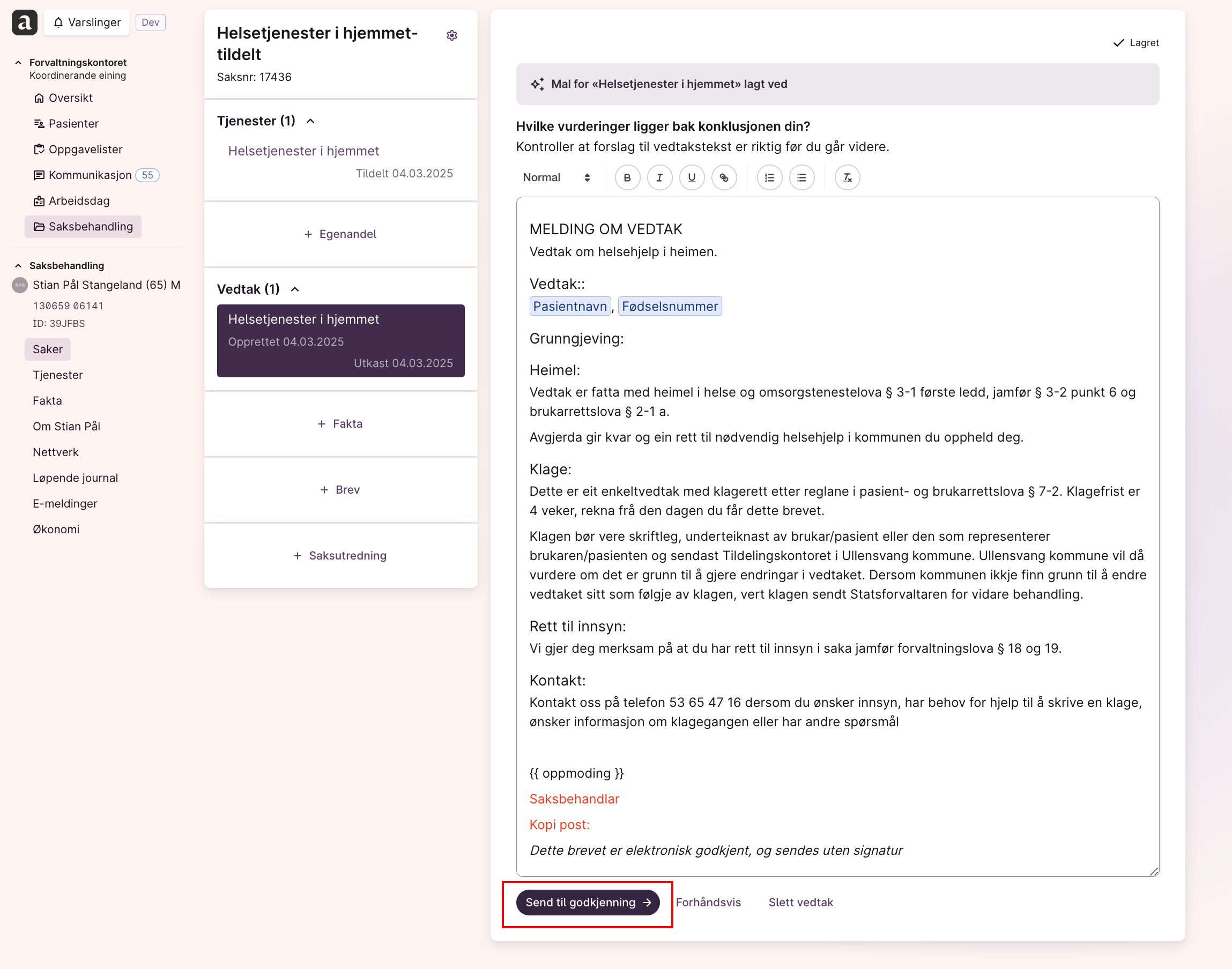Apply bulleted list
This screenshot has height=969, width=1232.
[x=802, y=177]
